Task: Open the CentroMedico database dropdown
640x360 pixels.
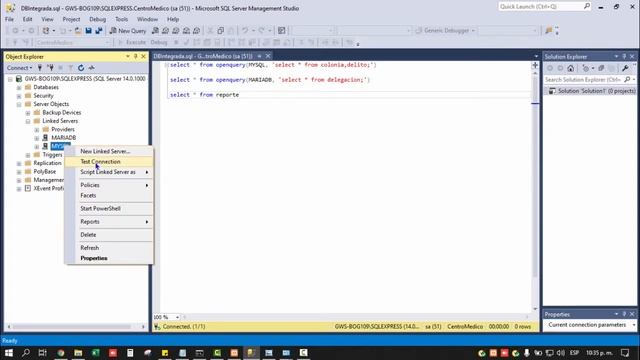Action: tap(73, 42)
